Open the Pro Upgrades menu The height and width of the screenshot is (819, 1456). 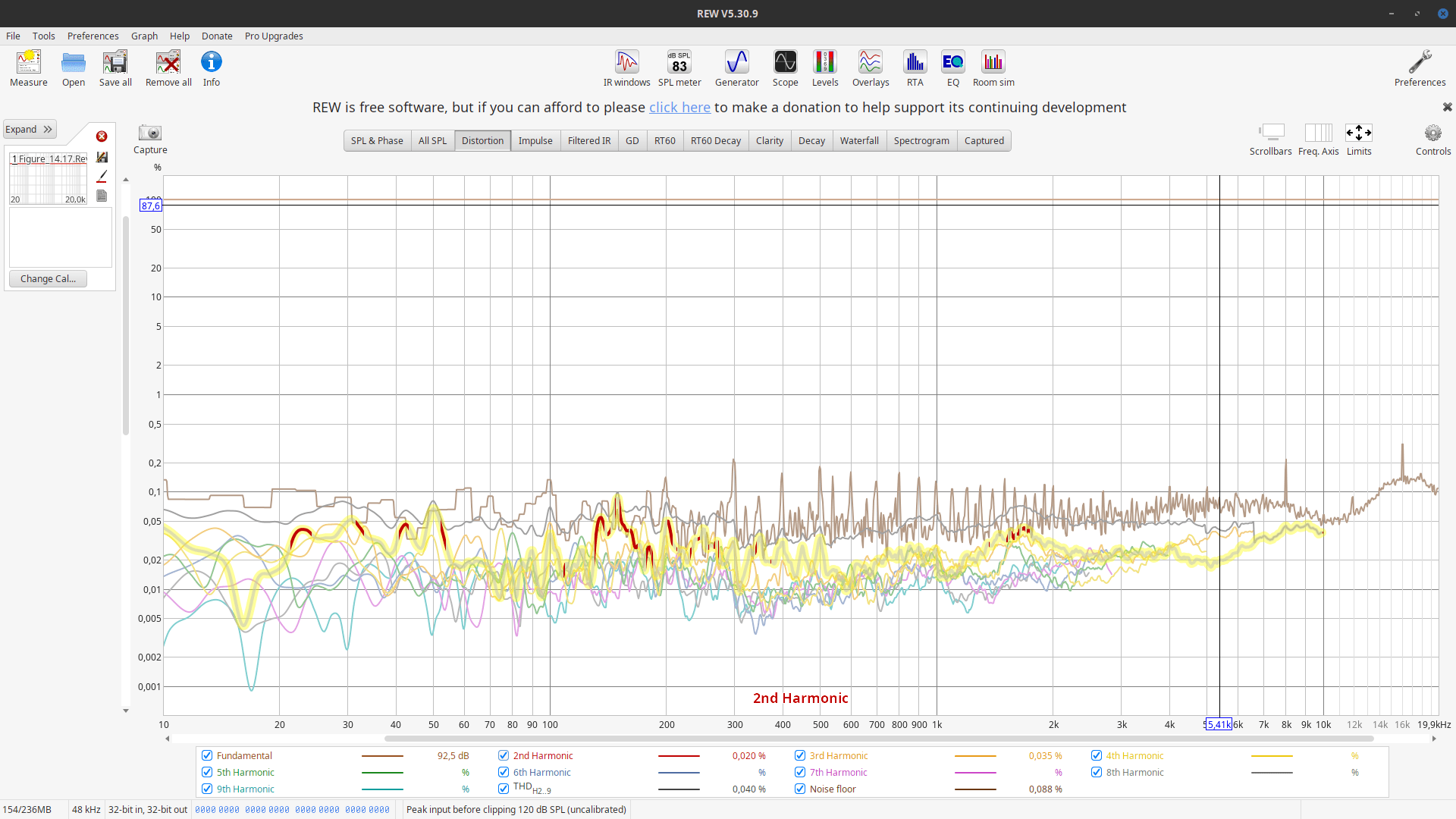(274, 36)
